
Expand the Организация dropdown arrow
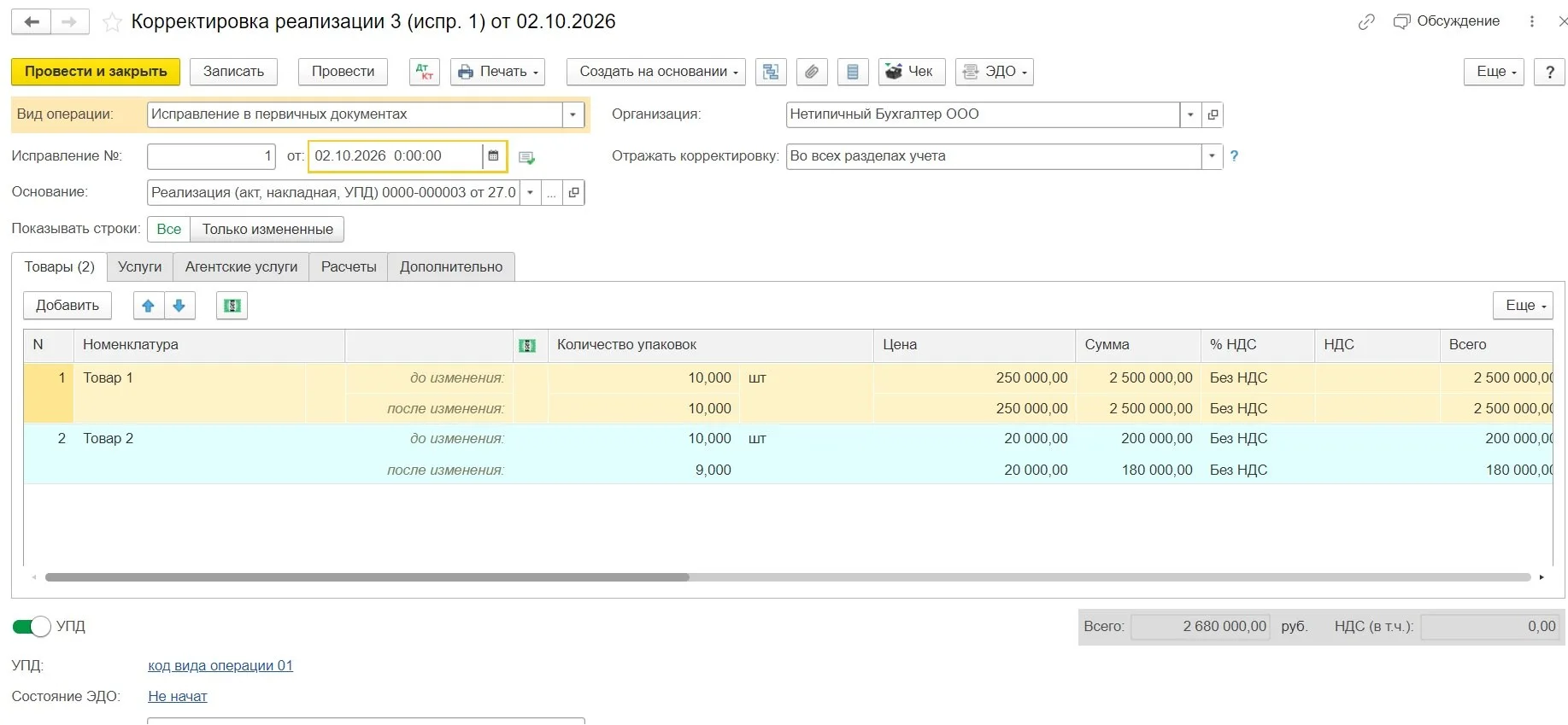point(1190,114)
